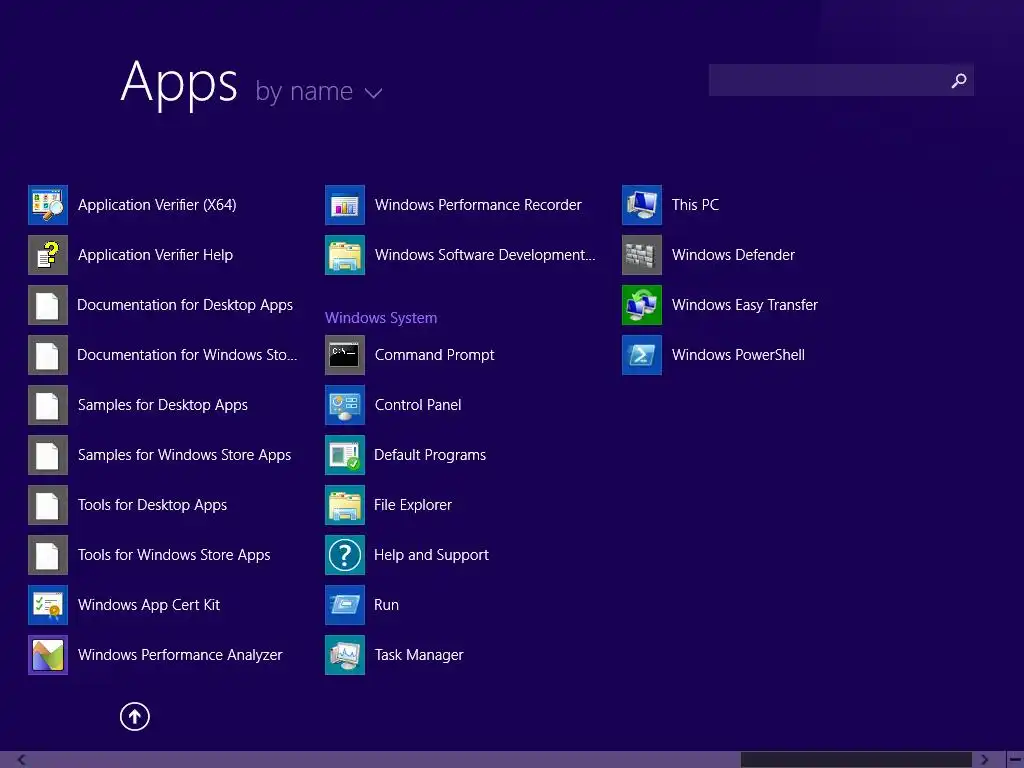Start Windows Easy Transfer icon
This screenshot has height=768, width=1024.
tap(642, 305)
